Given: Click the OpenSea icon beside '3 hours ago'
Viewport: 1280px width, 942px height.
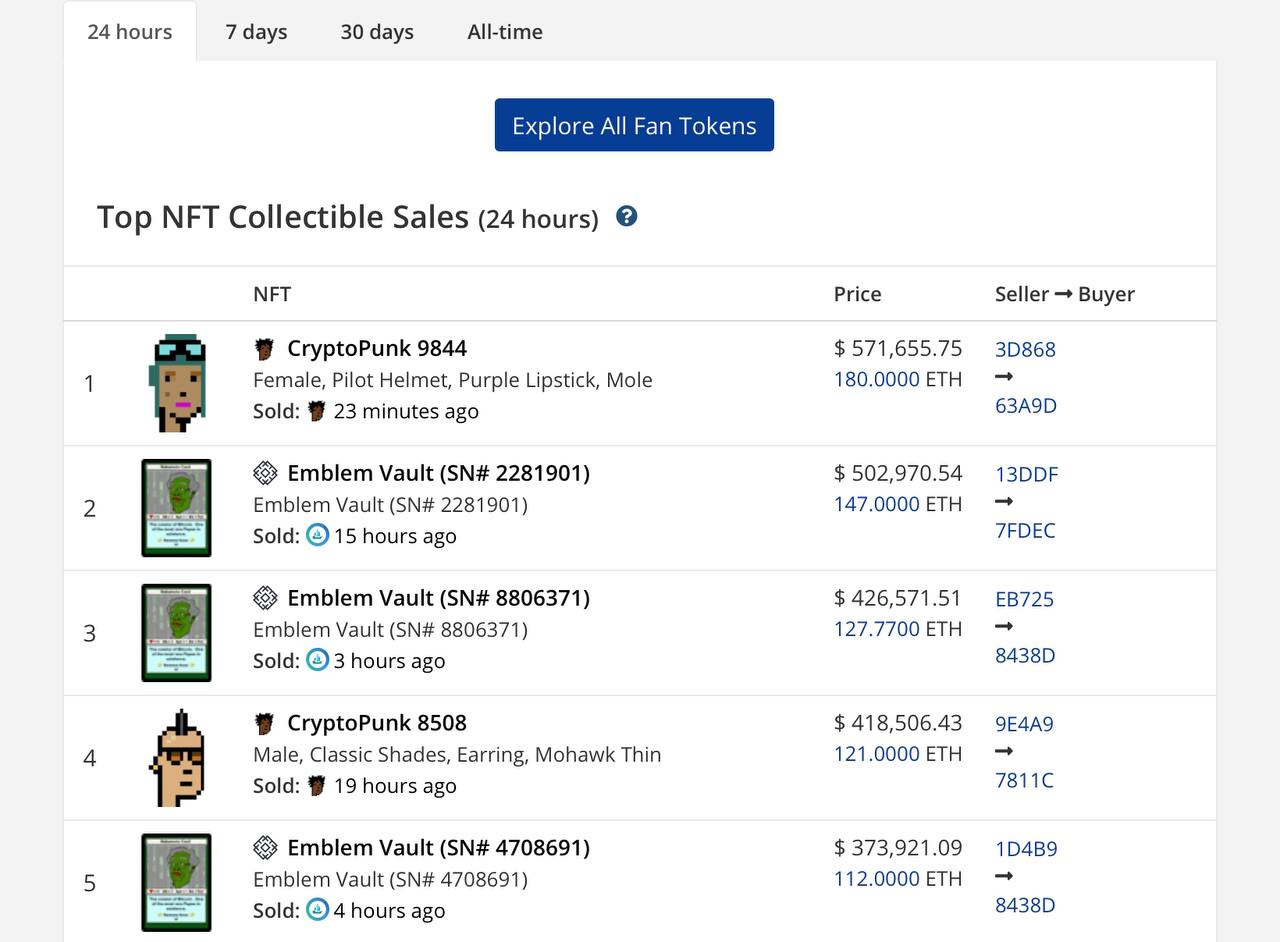Looking at the screenshot, I should pos(317,660).
